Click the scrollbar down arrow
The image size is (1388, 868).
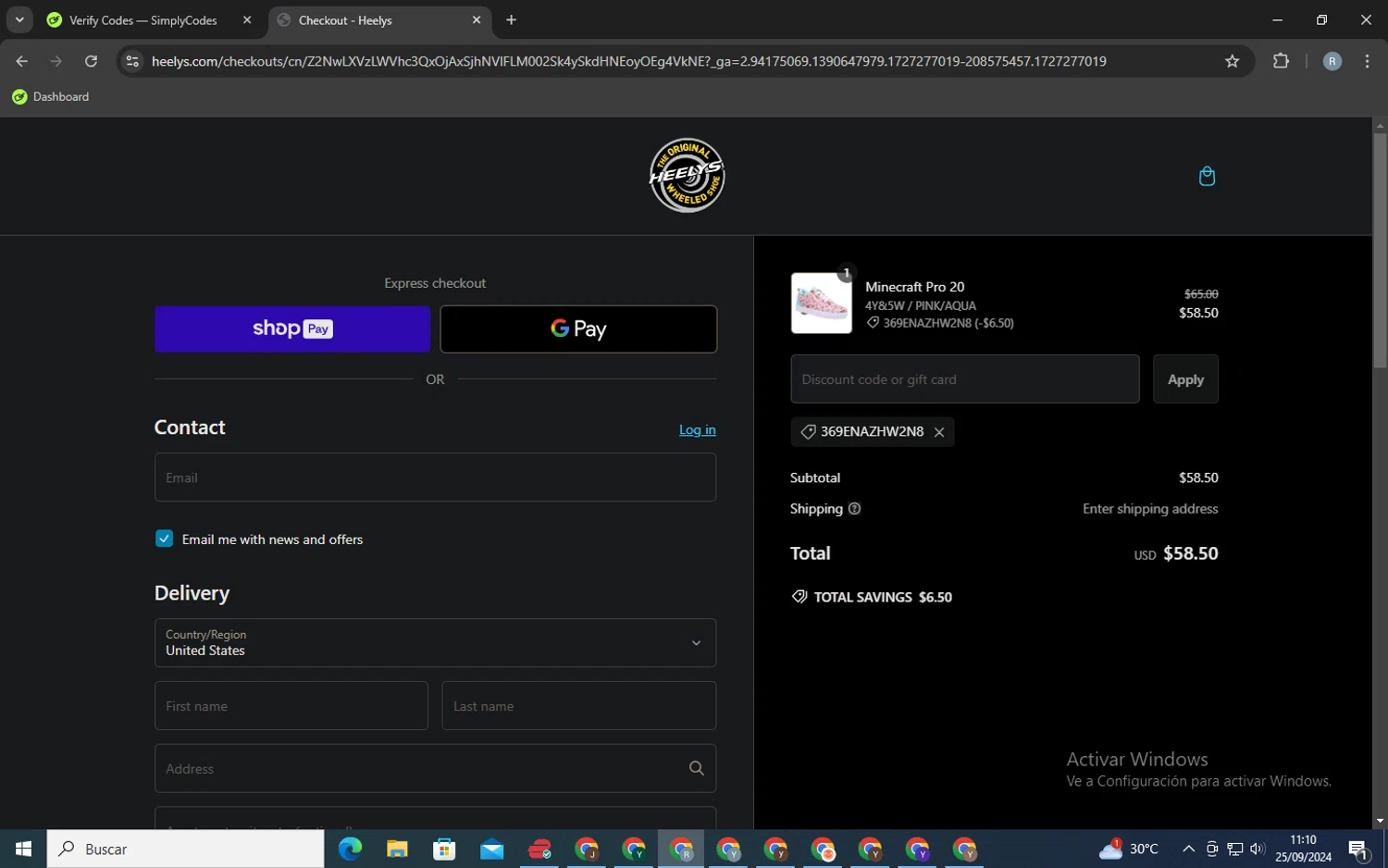click(x=1380, y=821)
